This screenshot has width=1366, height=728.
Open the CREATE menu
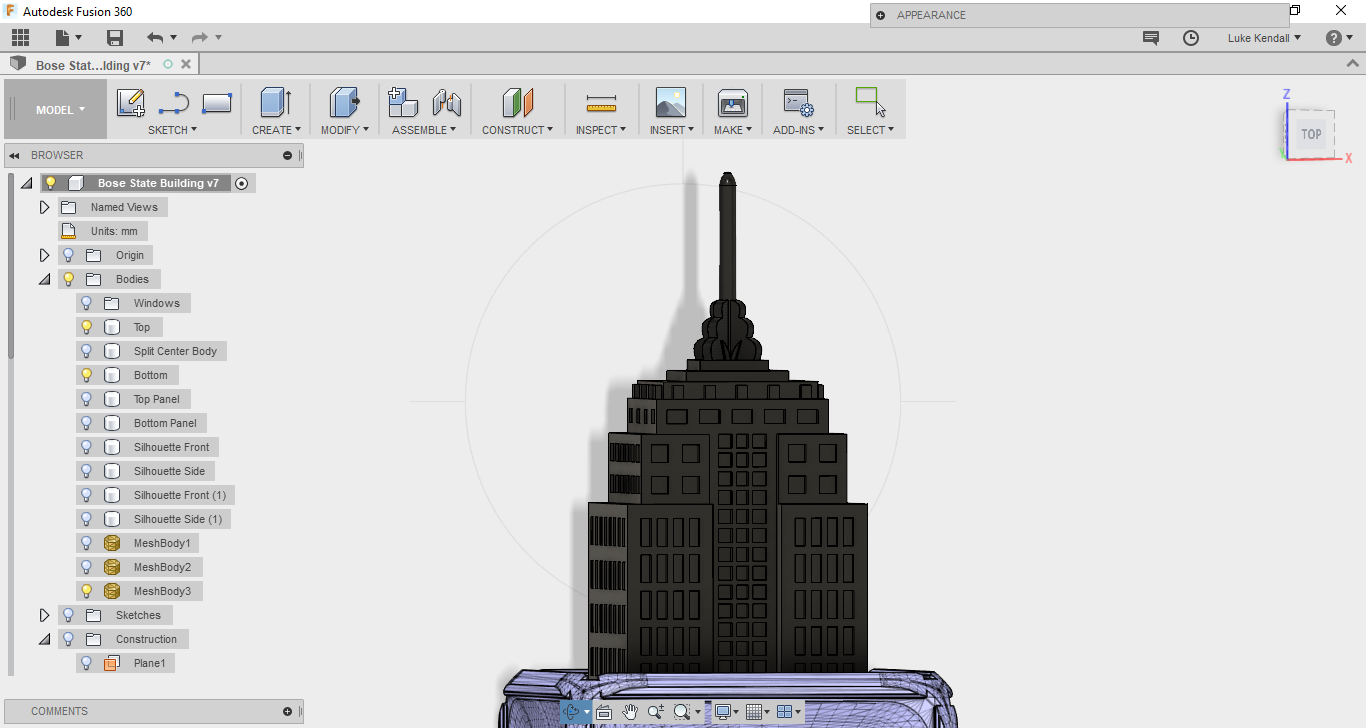point(276,130)
